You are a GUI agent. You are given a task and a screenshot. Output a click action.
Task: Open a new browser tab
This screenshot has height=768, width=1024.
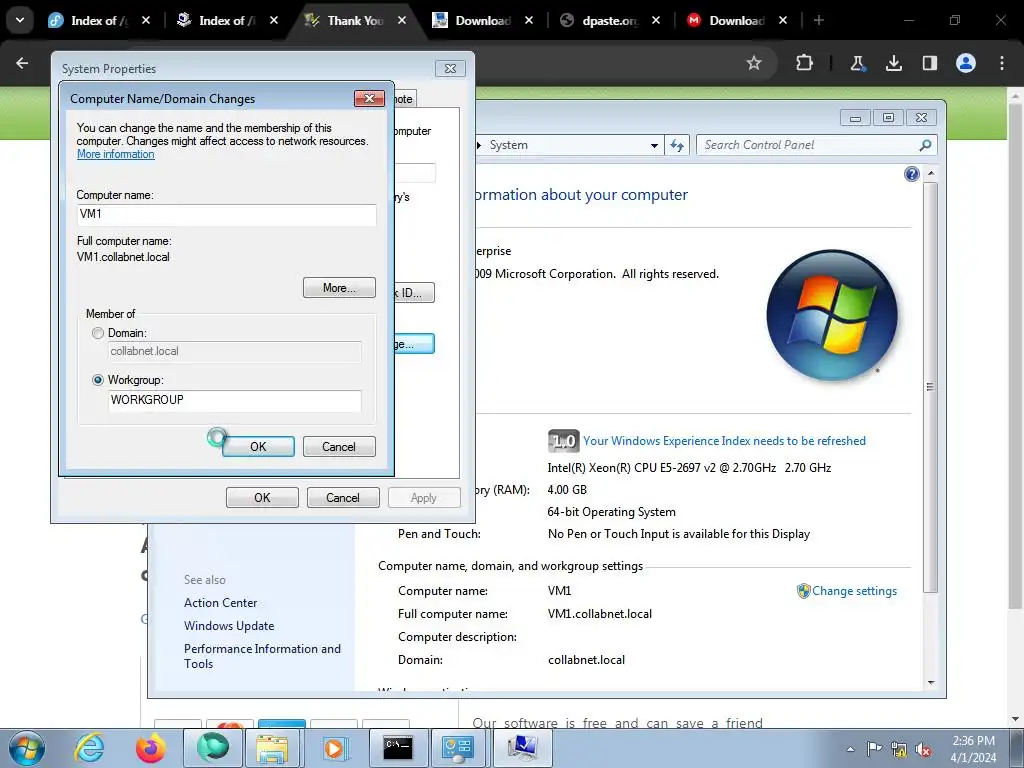818,20
